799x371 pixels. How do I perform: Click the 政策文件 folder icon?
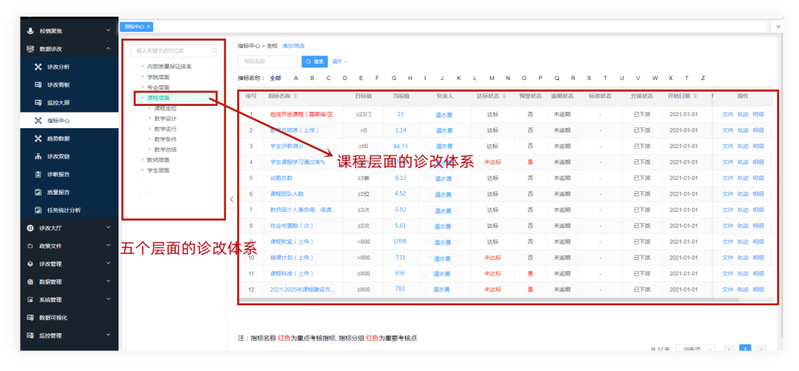coord(30,246)
